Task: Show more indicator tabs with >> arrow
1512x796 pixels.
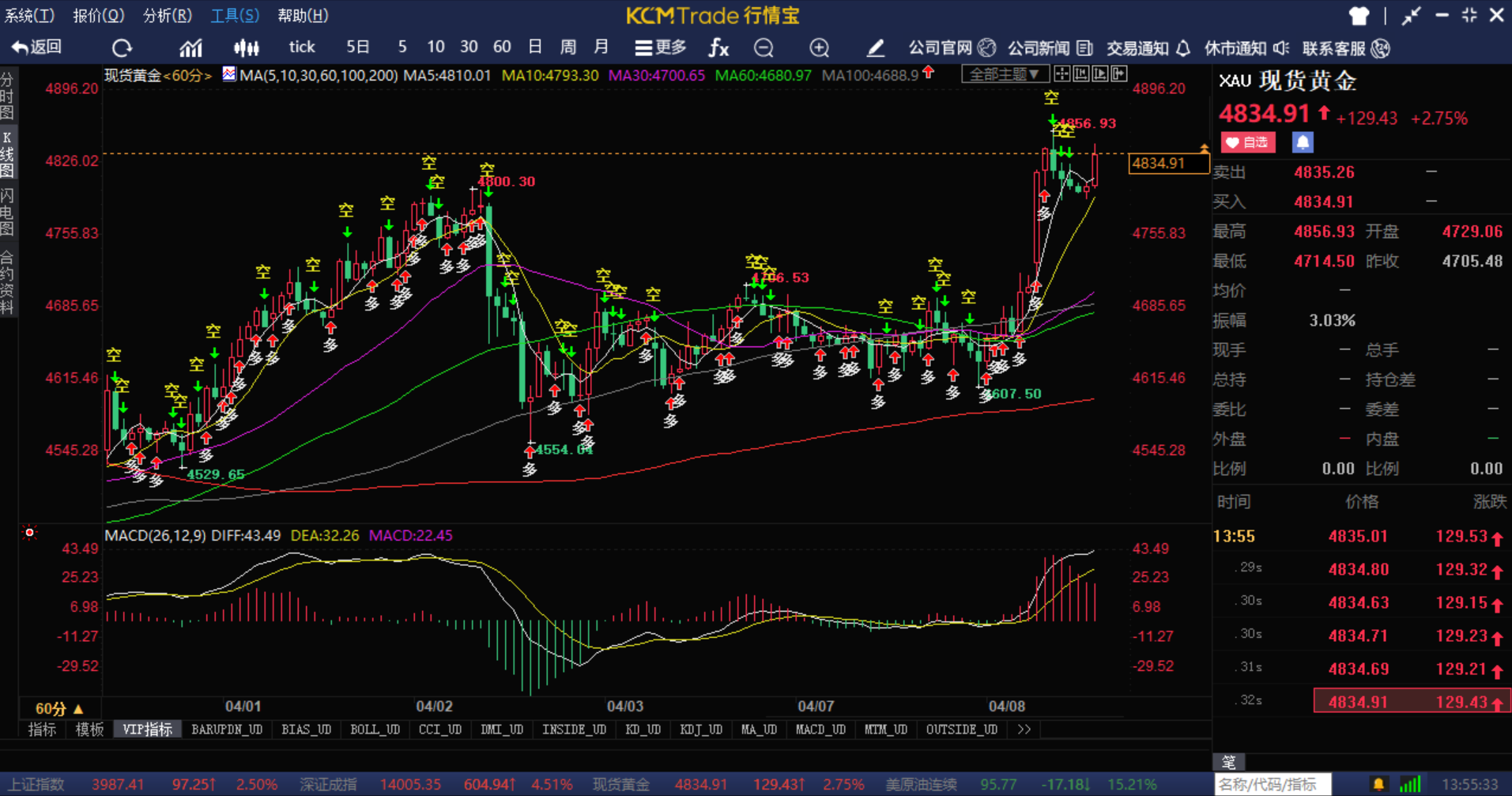Action: click(x=1024, y=730)
